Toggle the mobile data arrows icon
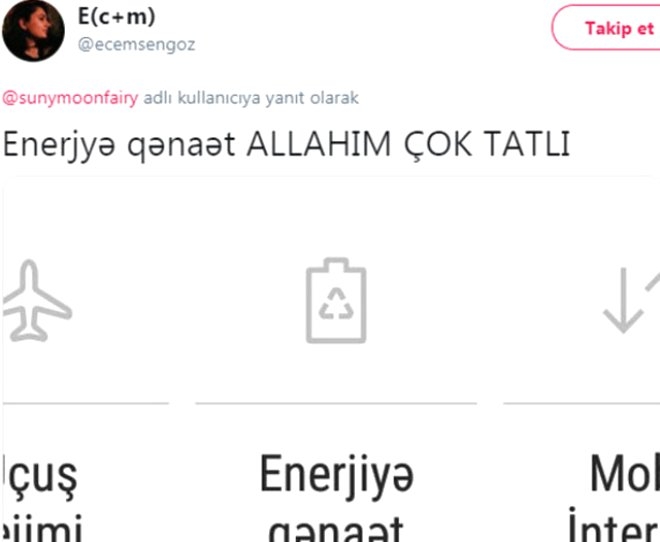The width and height of the screenshot is (660, 542). coord(631,300)
